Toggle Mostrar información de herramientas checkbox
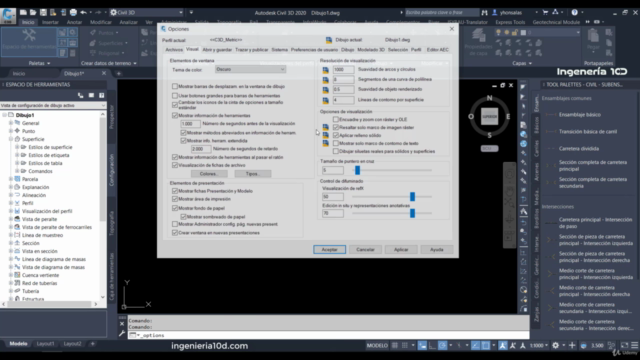640x360 pixels. coord(175,116)
